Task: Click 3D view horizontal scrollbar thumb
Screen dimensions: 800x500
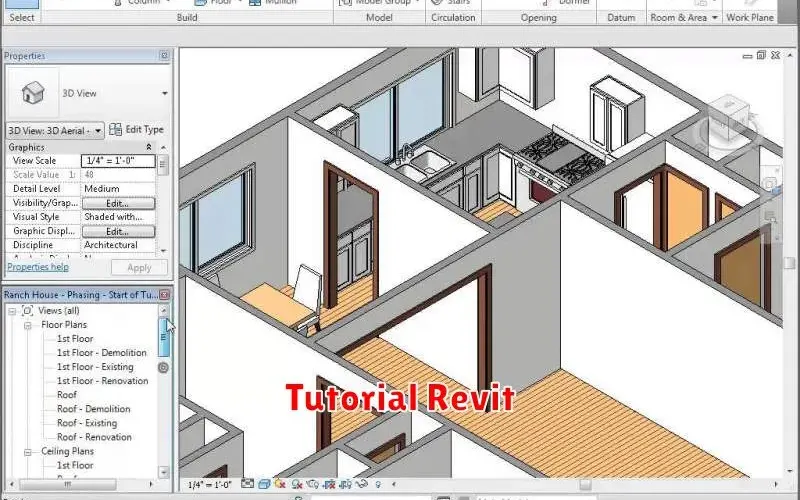Action: click(x=585, y=484)
